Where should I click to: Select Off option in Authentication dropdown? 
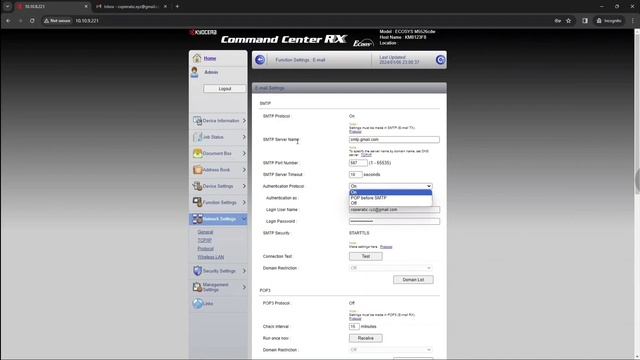(391, 203)
